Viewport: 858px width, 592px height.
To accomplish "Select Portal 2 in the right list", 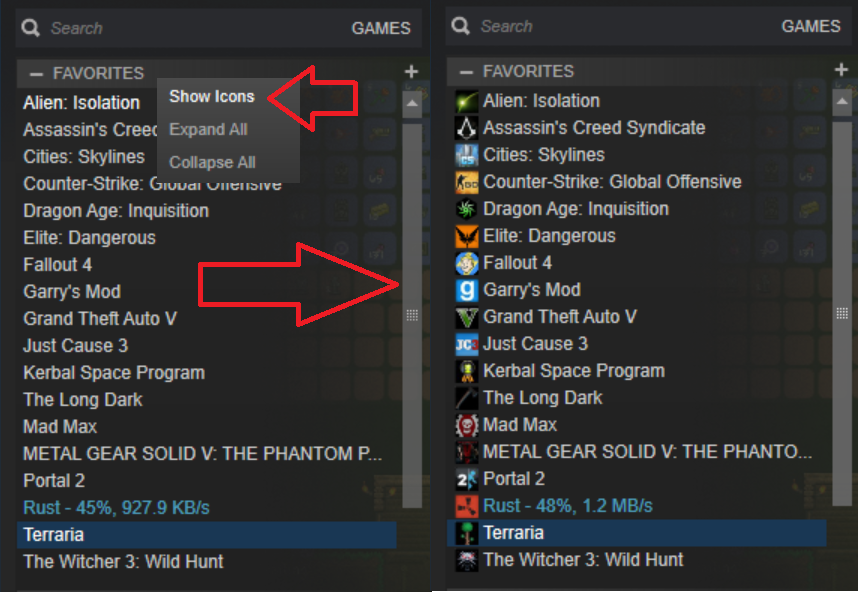I will pyautogui.click(x=514, y=479).
